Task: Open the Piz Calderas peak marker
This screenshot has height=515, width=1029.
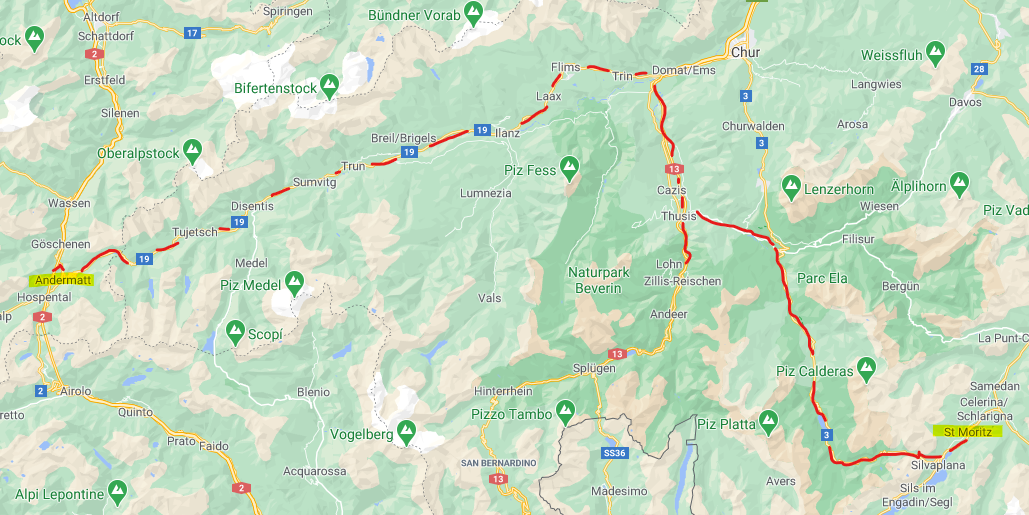Action: [867, 368]
